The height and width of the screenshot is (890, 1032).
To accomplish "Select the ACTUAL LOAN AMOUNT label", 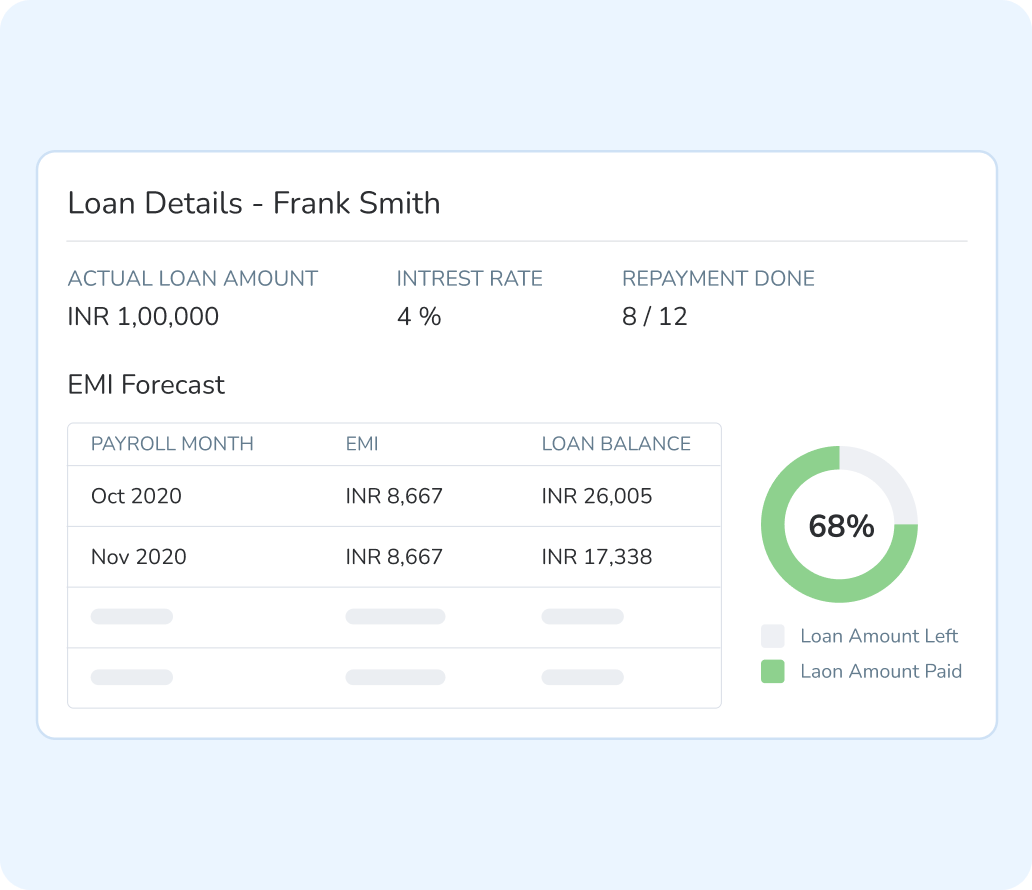I will [193, 278].
